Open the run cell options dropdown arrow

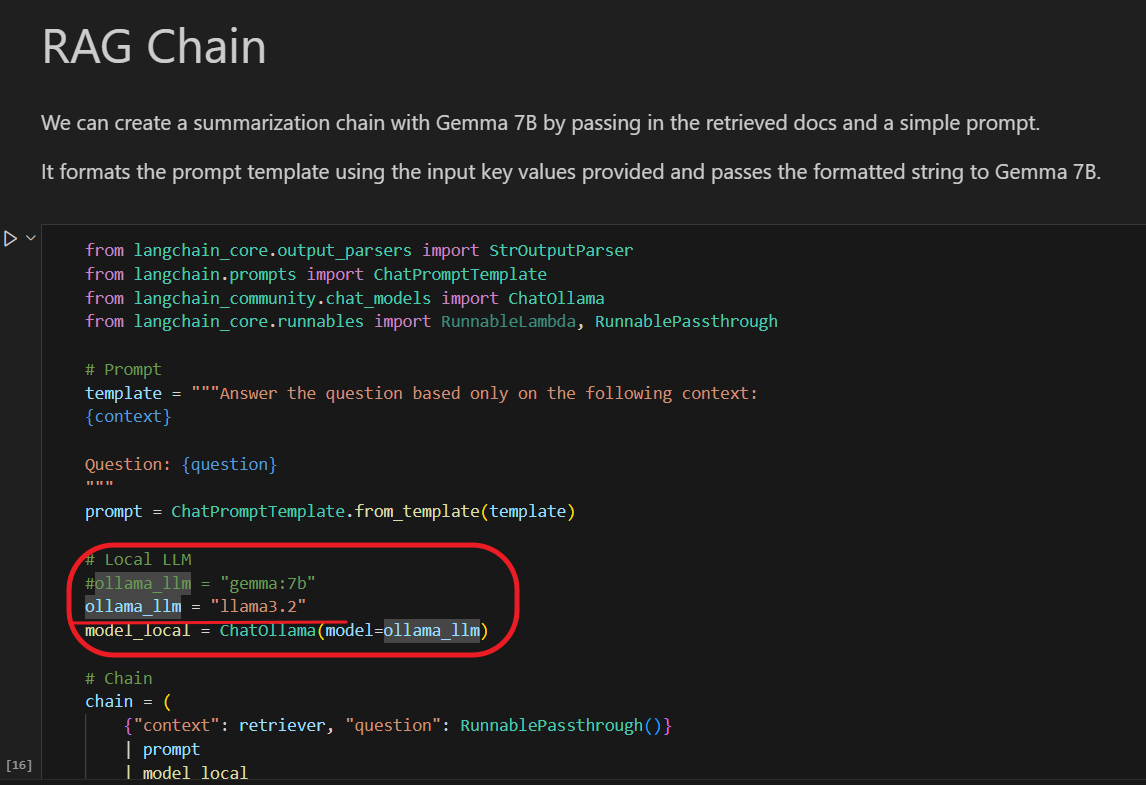point(31,238)
